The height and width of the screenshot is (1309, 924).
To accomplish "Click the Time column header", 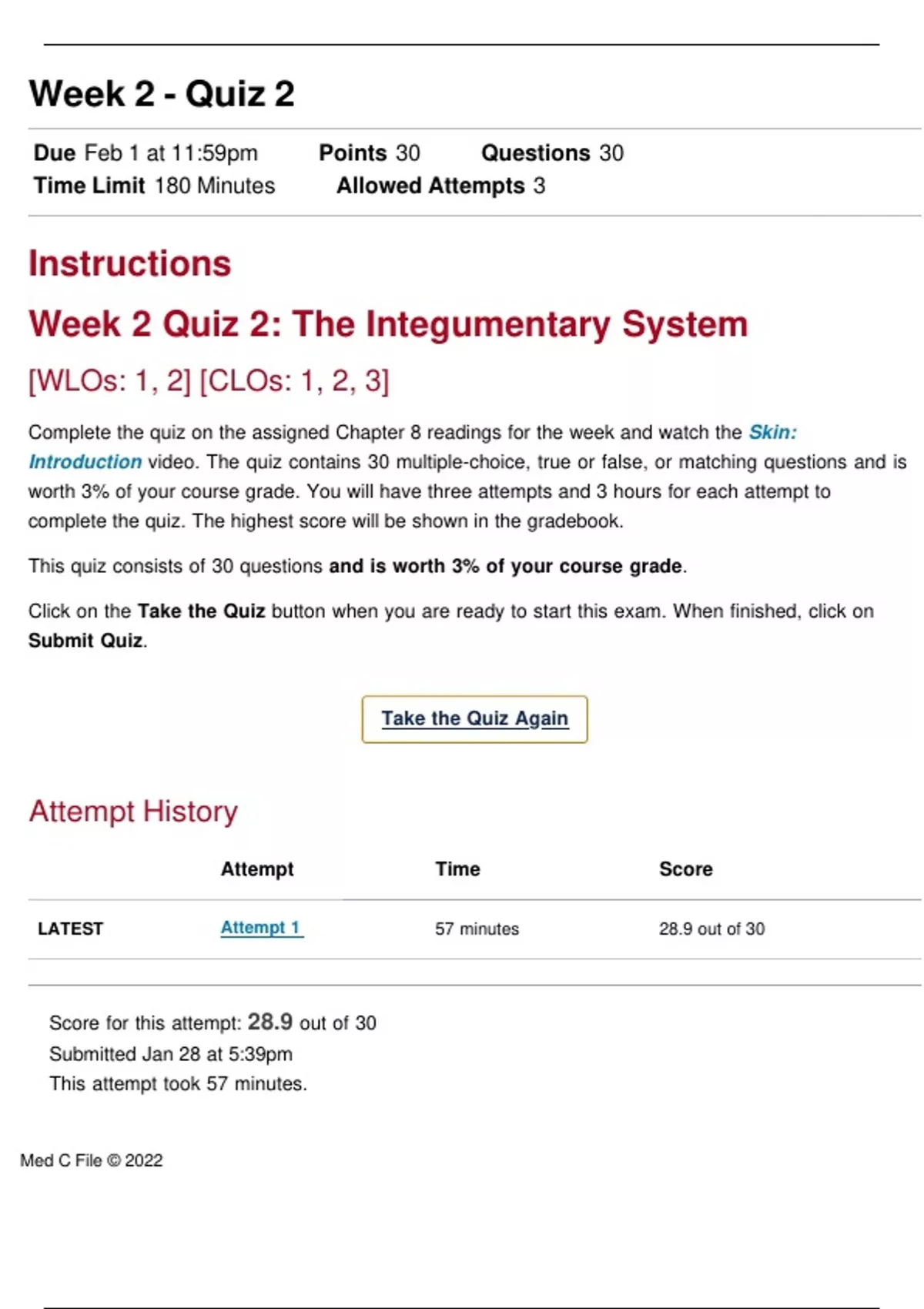I will 457,869.
